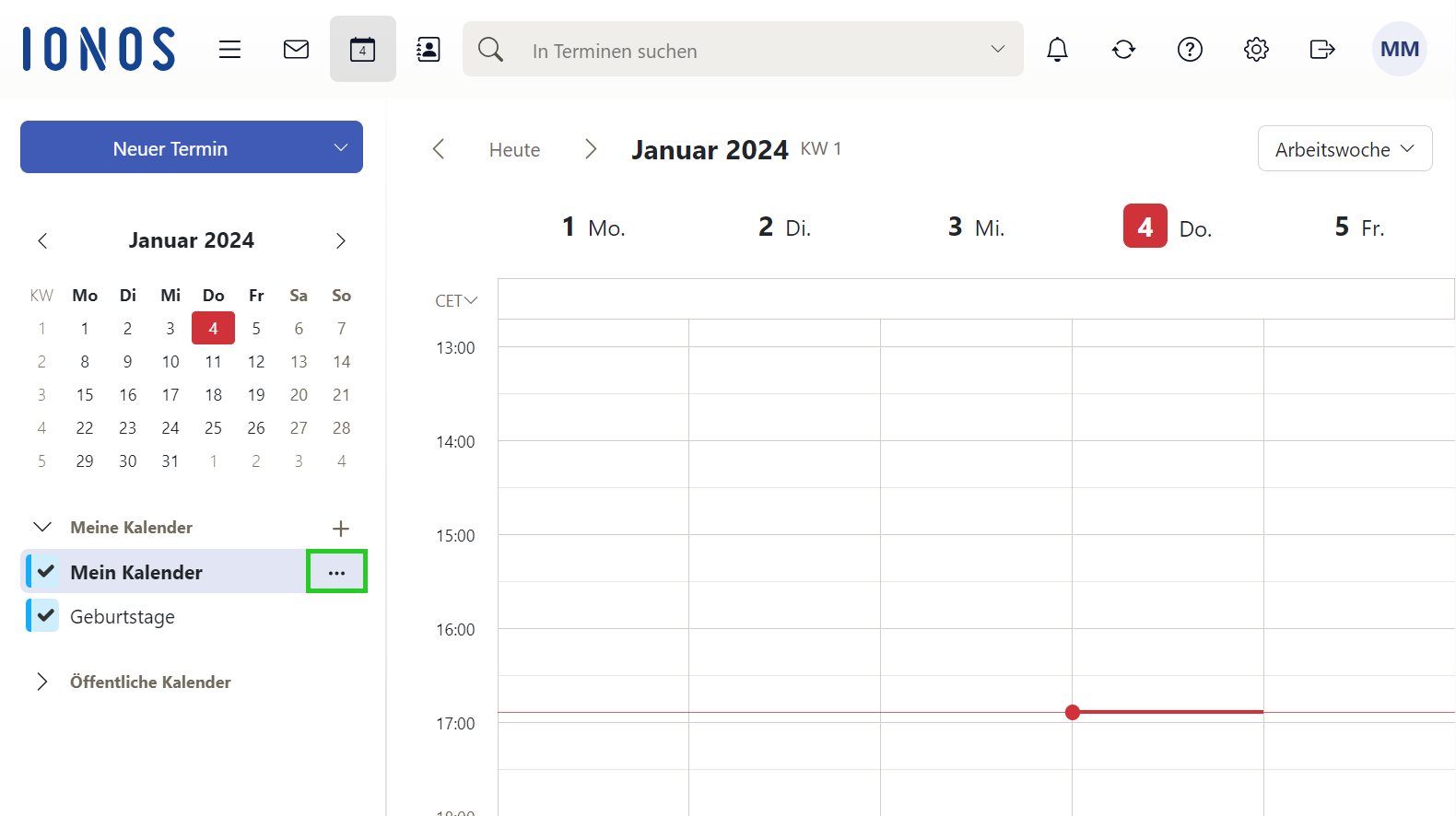Click Januar 2024 mini calendar title
The image size is (1456, 816).
192,240
